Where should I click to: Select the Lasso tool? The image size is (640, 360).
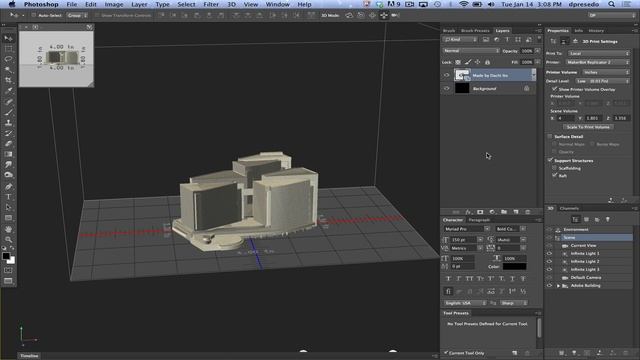point(9,59)
